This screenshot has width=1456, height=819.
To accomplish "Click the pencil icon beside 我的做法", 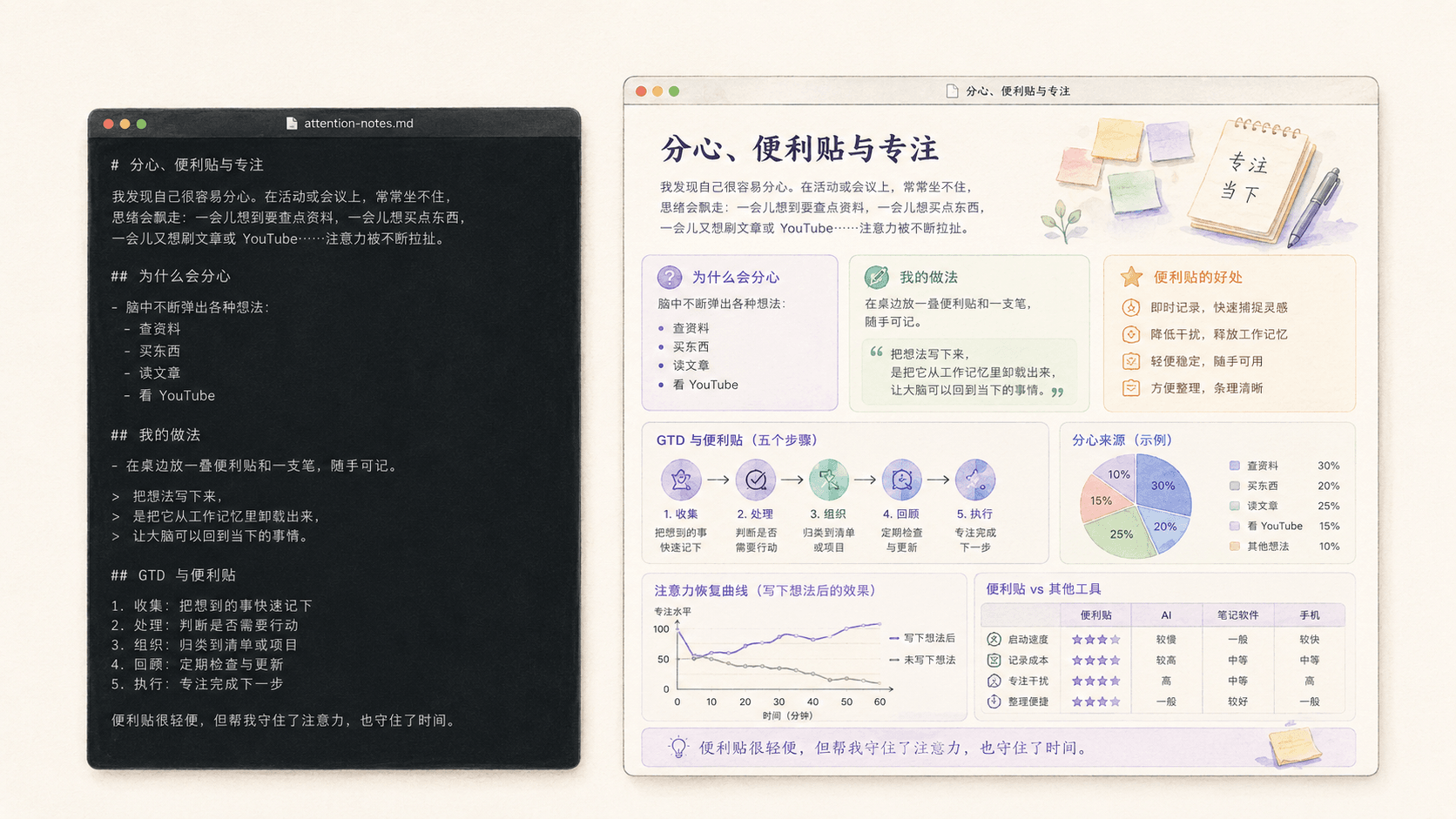I will coord(876,277).
